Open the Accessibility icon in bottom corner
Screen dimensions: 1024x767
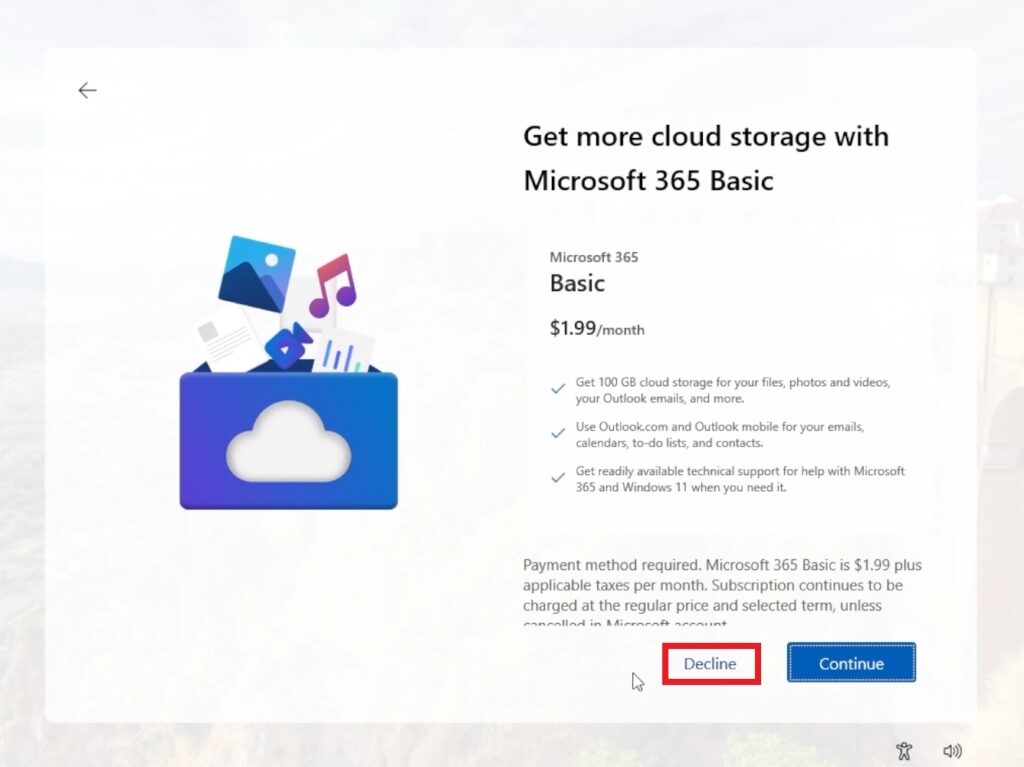click(904, 750)
